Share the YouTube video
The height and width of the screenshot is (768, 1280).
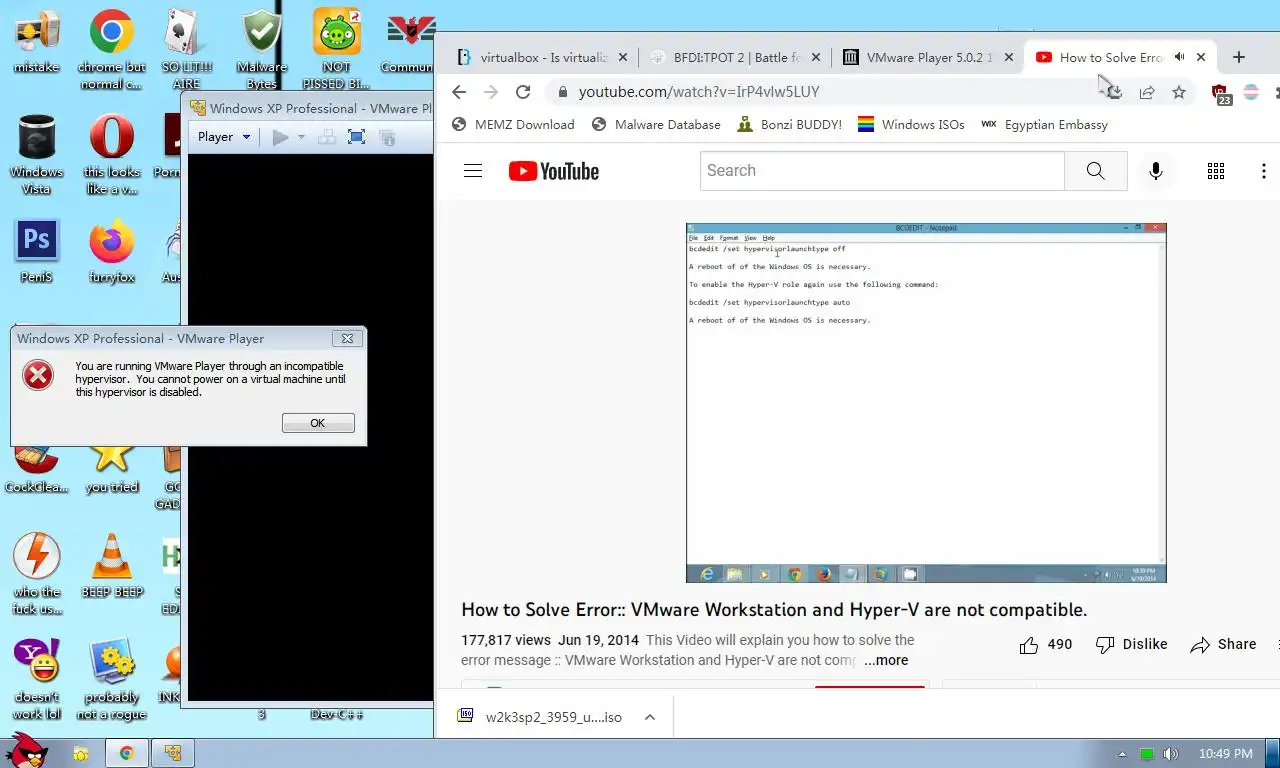(x=1223, y=645)
